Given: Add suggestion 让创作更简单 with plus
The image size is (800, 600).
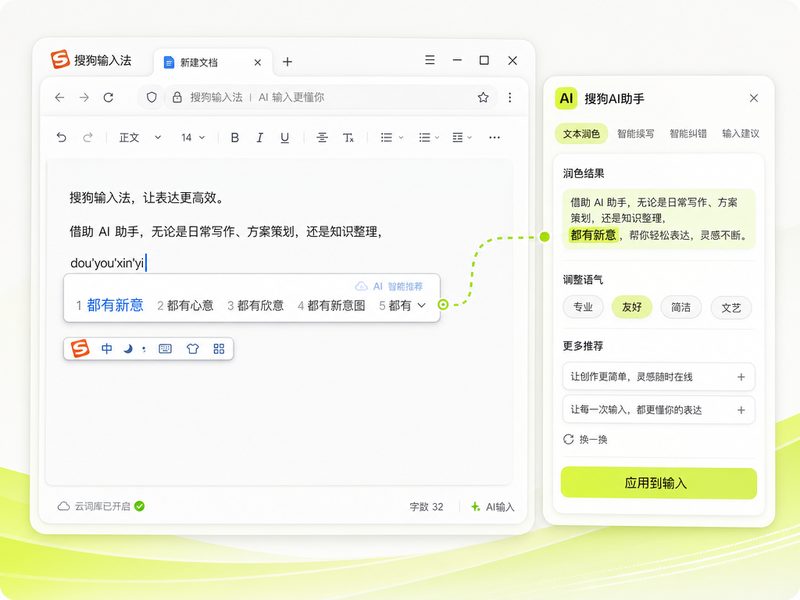Looking at the screenshot, I should 741,377.
